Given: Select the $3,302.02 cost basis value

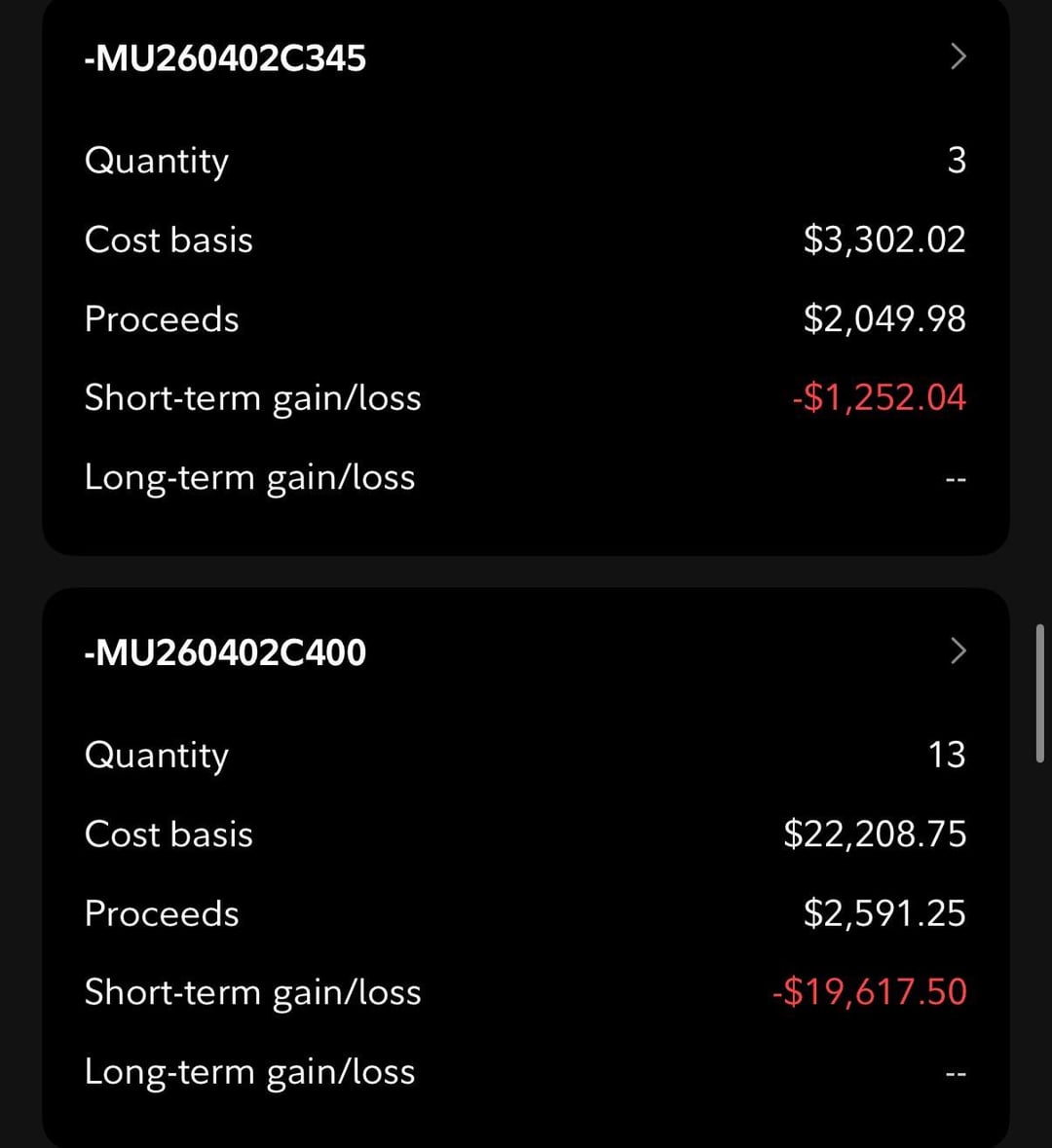Looking at the screenshot, I should (884, 240).
